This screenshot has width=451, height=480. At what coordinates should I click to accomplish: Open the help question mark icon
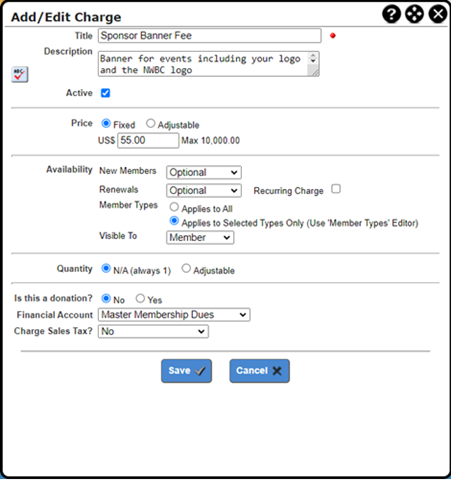pos(391,14)
